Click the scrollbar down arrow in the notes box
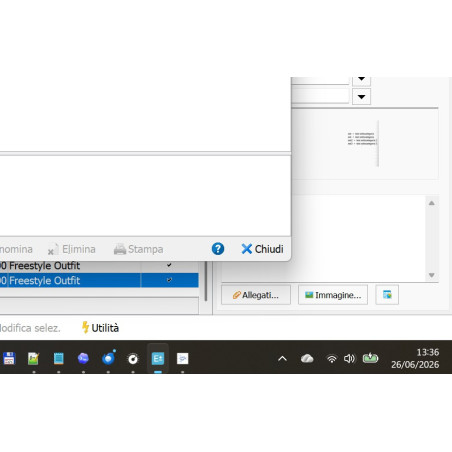 (x=432, y=275)
